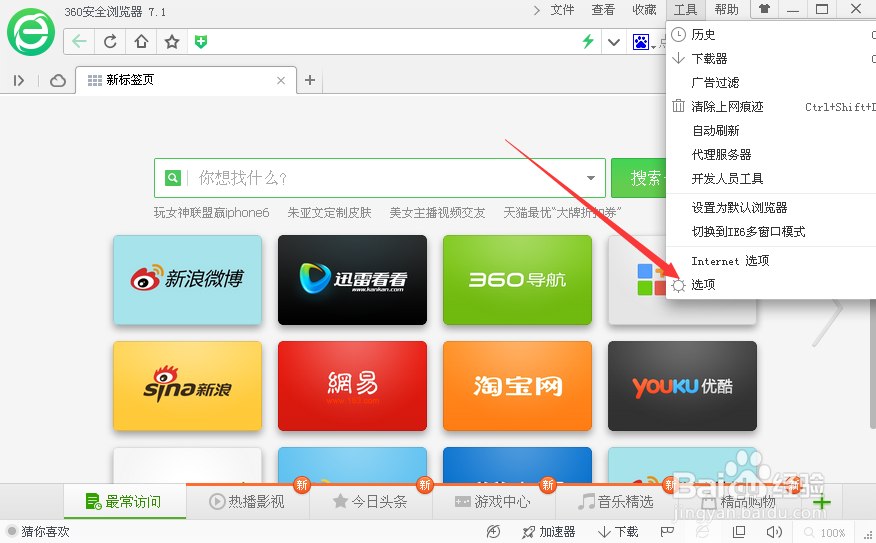Open the 文件 menu
This screenshot has width=876, height=543.
tap(562, 10)
